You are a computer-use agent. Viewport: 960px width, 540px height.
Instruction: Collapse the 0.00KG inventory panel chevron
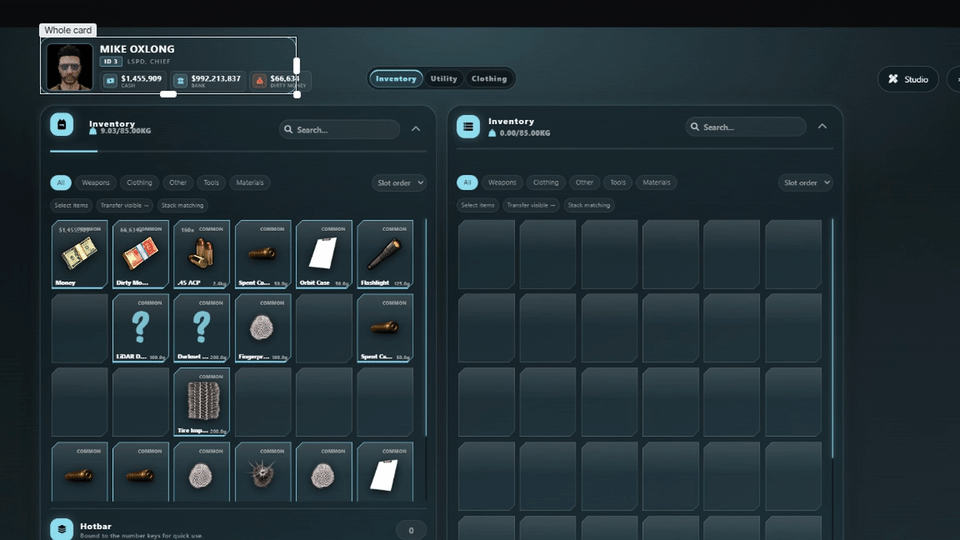[x=822, y=127]
